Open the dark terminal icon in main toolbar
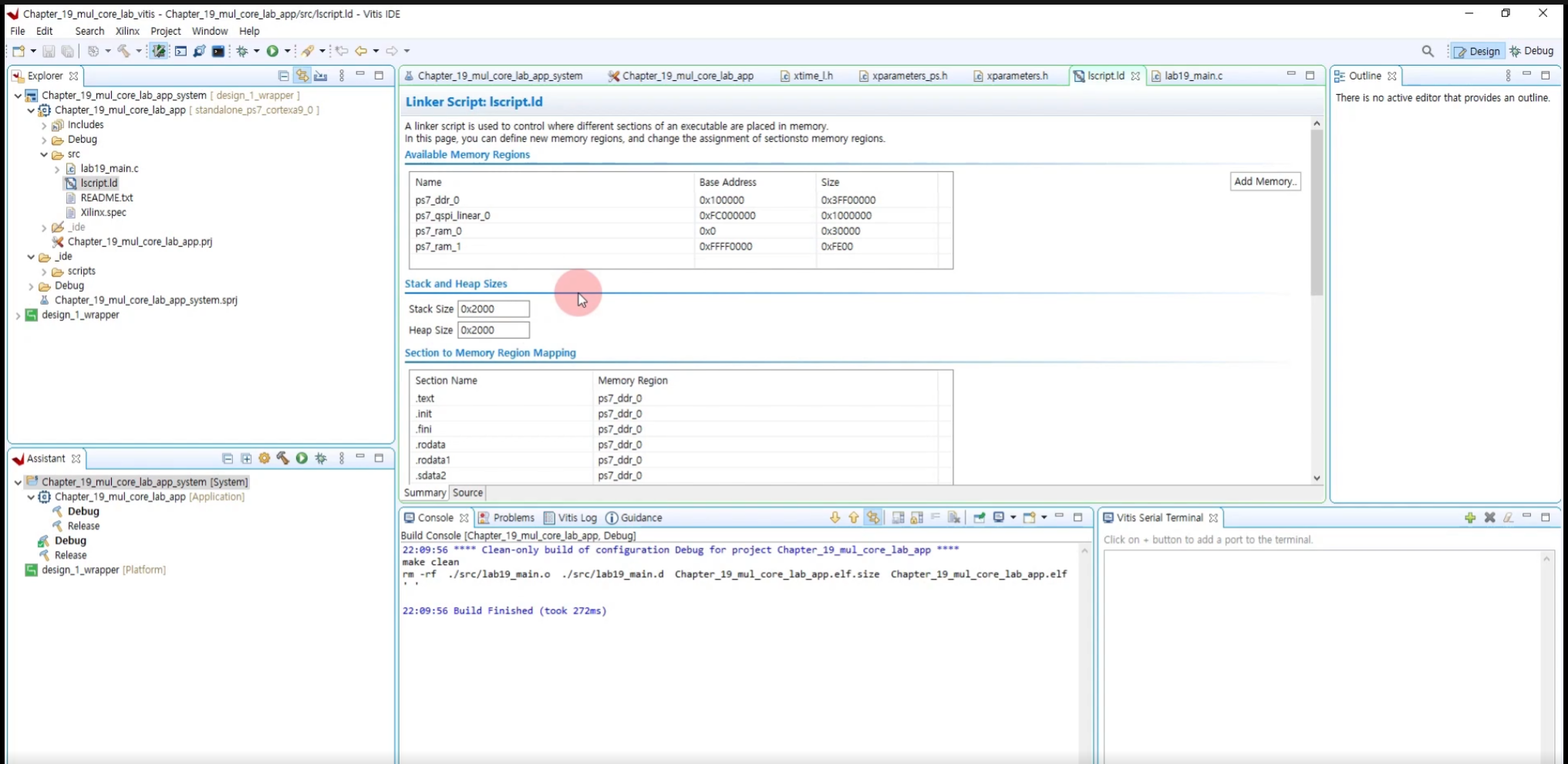This screenshot has width=1568, height=764. click(218, 51)
